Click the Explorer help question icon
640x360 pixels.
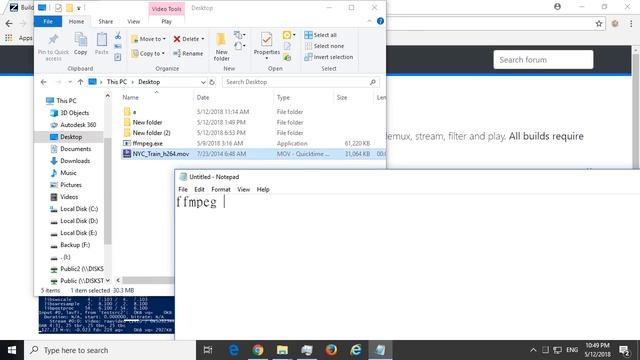point(380,21)
